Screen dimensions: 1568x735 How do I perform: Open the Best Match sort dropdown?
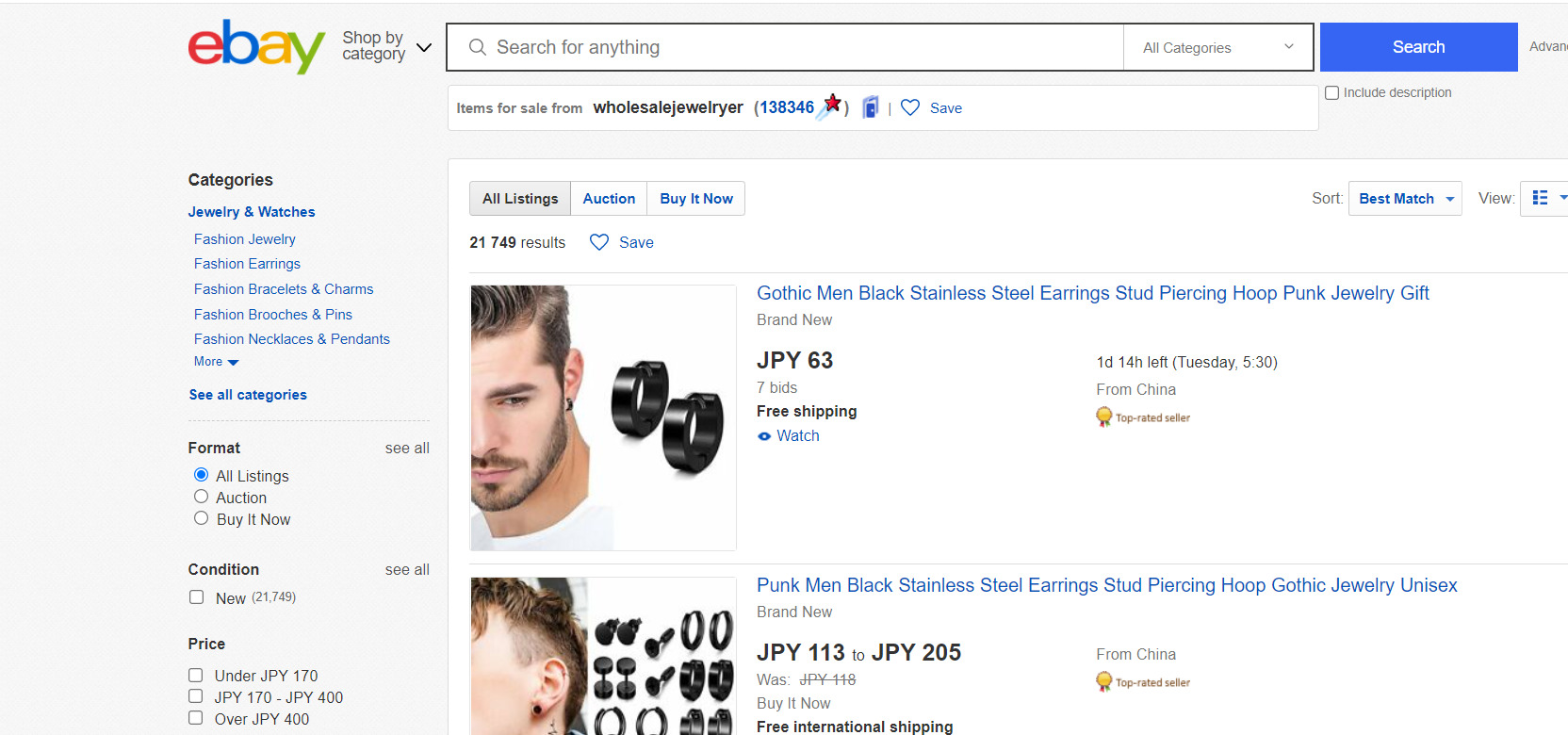click(x=1405, y=199)
